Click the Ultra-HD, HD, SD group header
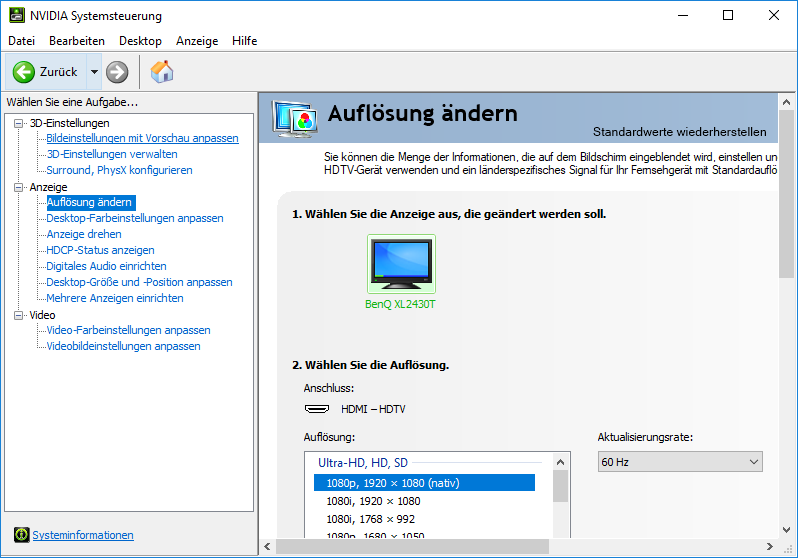The width and height of the screenshot is (798, 558). point(363,463)
